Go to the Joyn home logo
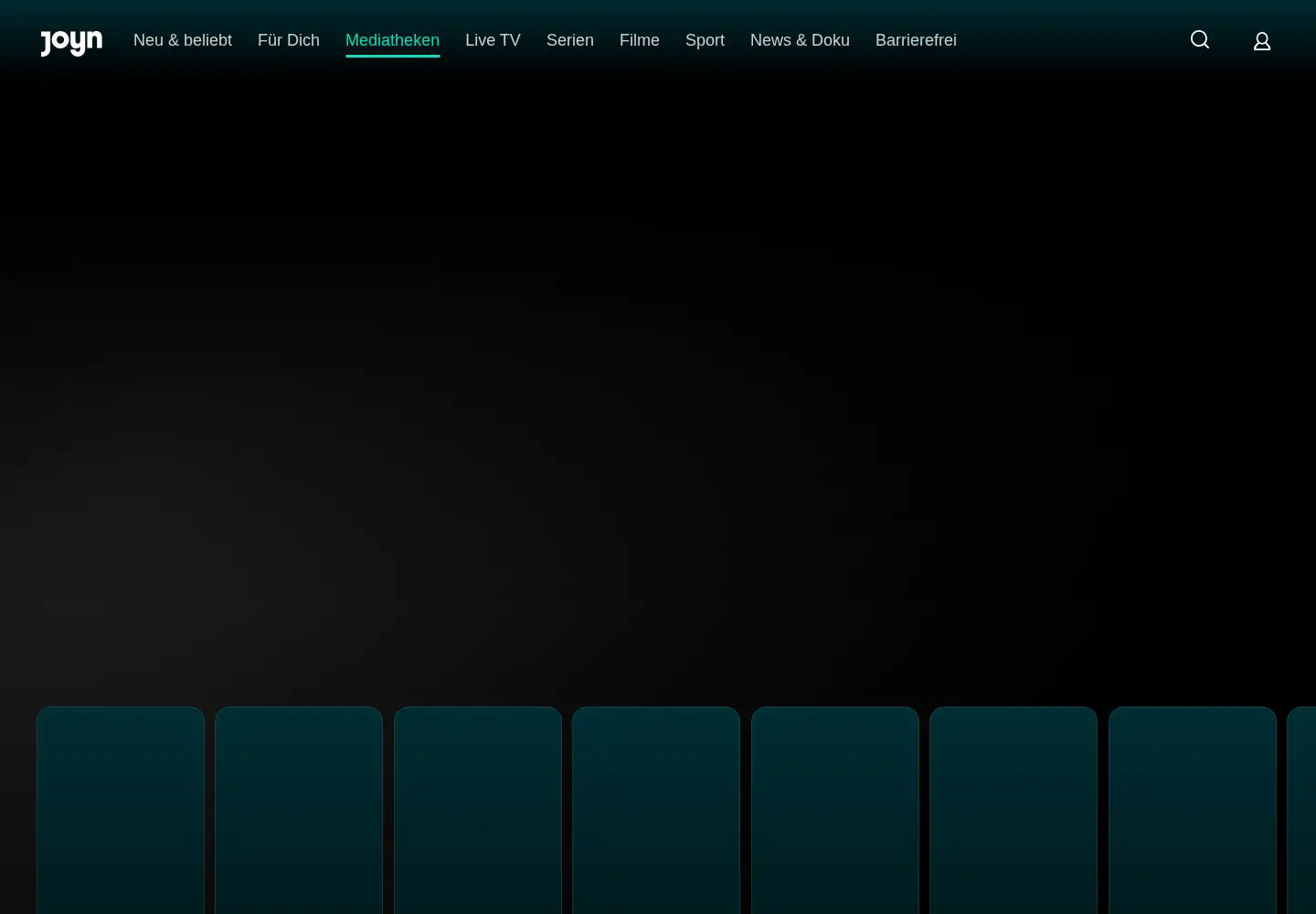Viewport: 1316px width, 914px height. (71, 42)
